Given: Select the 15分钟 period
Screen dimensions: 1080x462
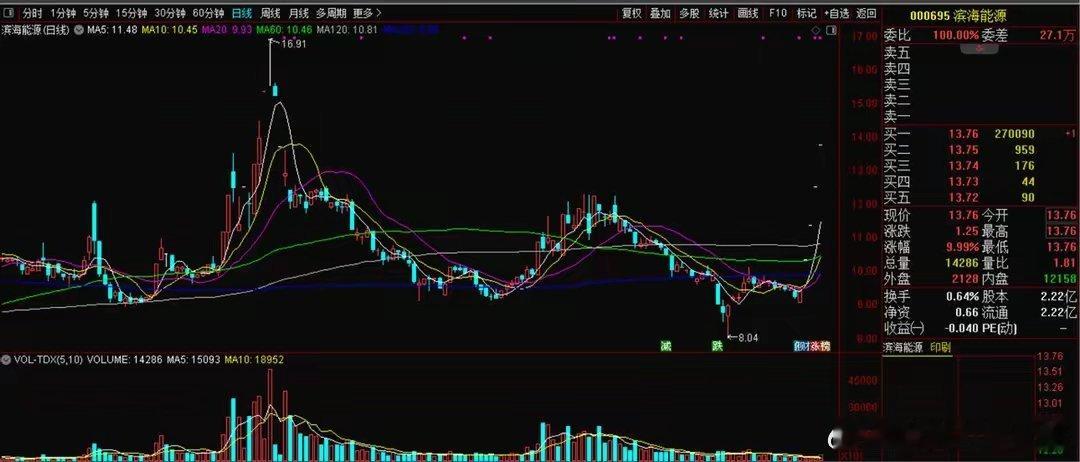Looking at the screenshot, I should coord(131,13).
